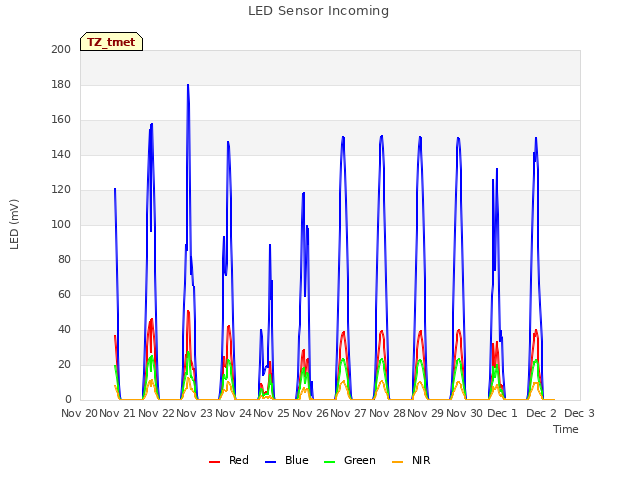
Task: Click the Nov 28 x-axis tick label
Action: pos(387,413)
